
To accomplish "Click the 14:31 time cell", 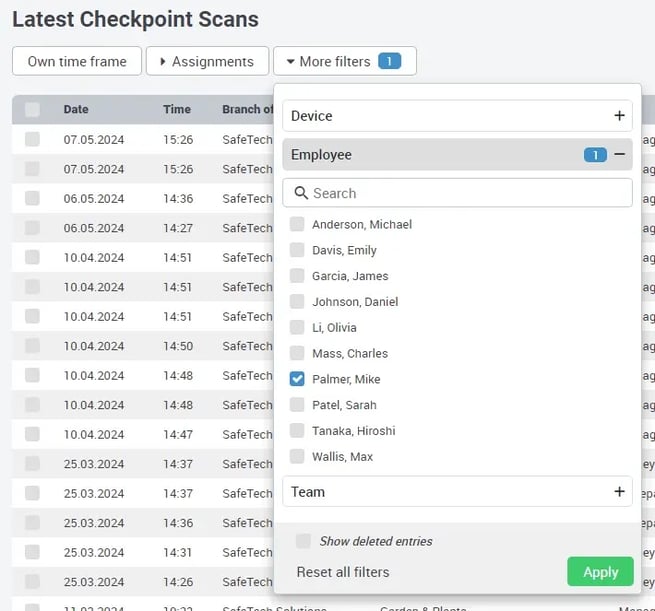I will coord(178,553).
